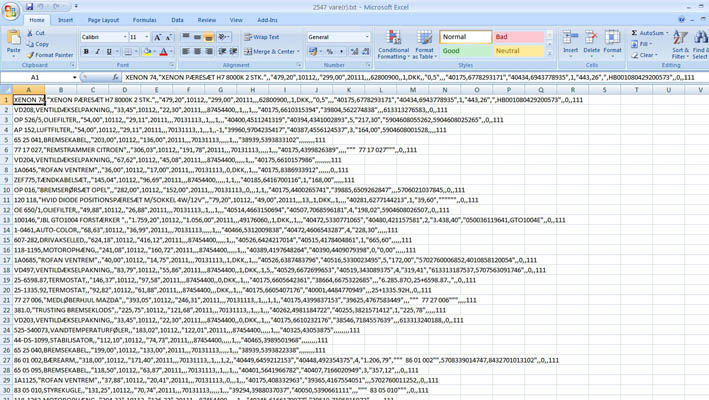
Task: Click the Office button
Action: click(11, 12)
